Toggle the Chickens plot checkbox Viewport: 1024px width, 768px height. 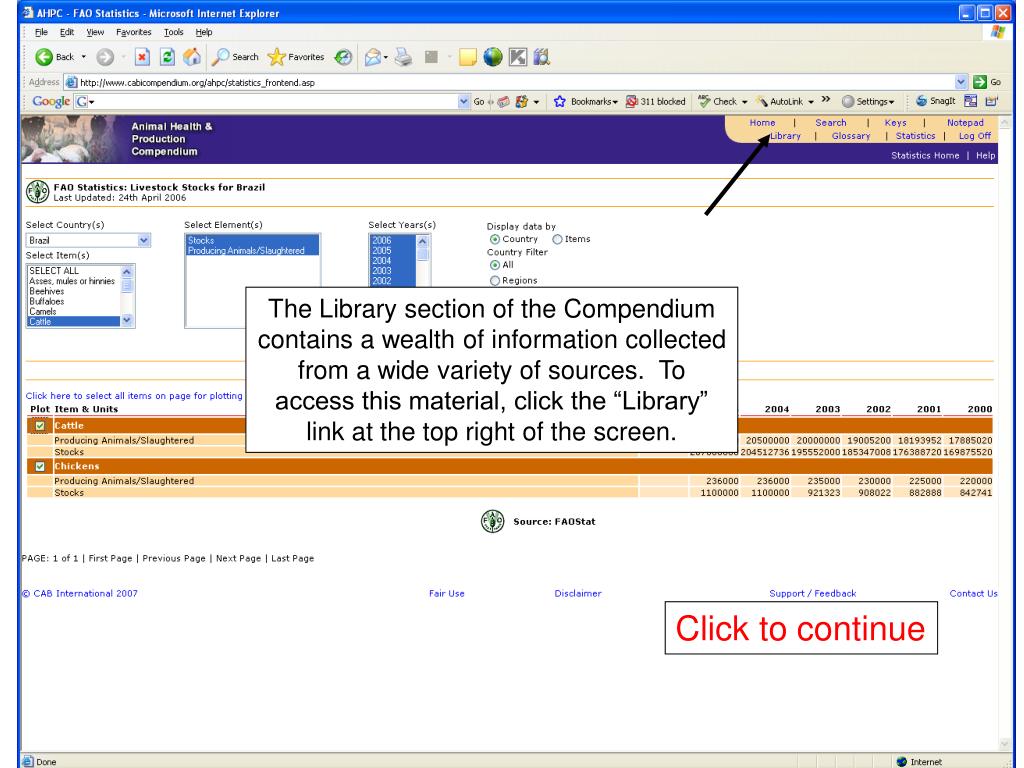[x=40, y=466]
